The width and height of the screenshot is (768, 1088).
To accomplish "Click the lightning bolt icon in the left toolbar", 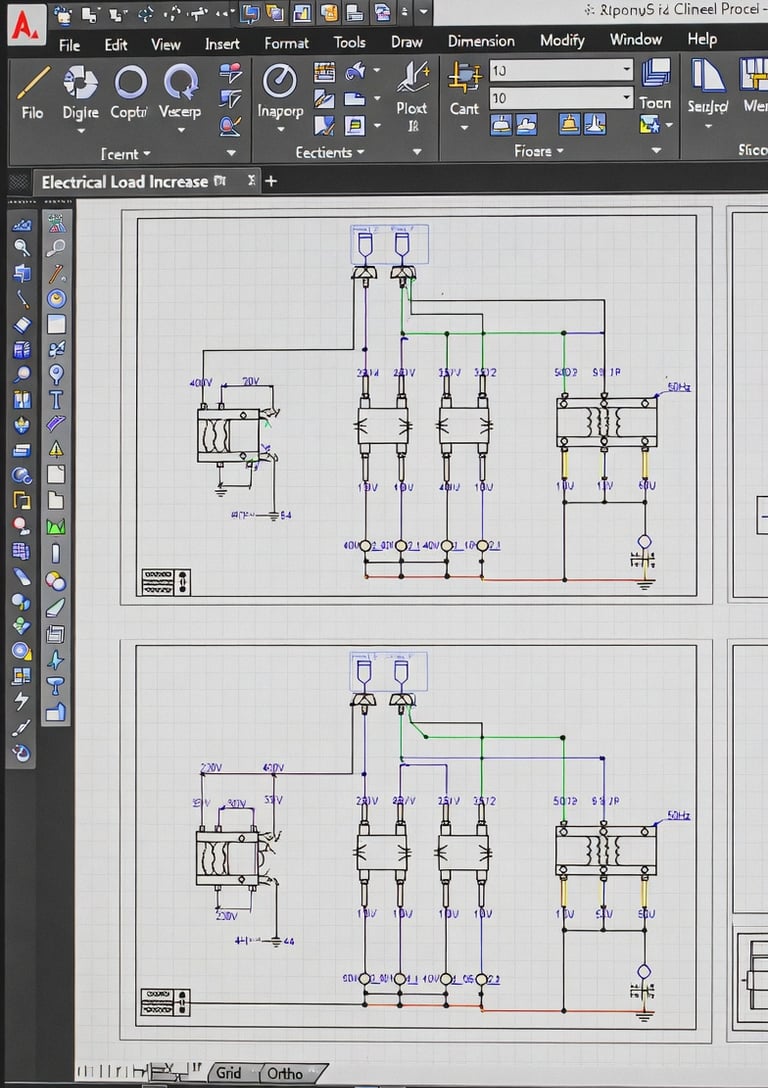I will [22, 701].
